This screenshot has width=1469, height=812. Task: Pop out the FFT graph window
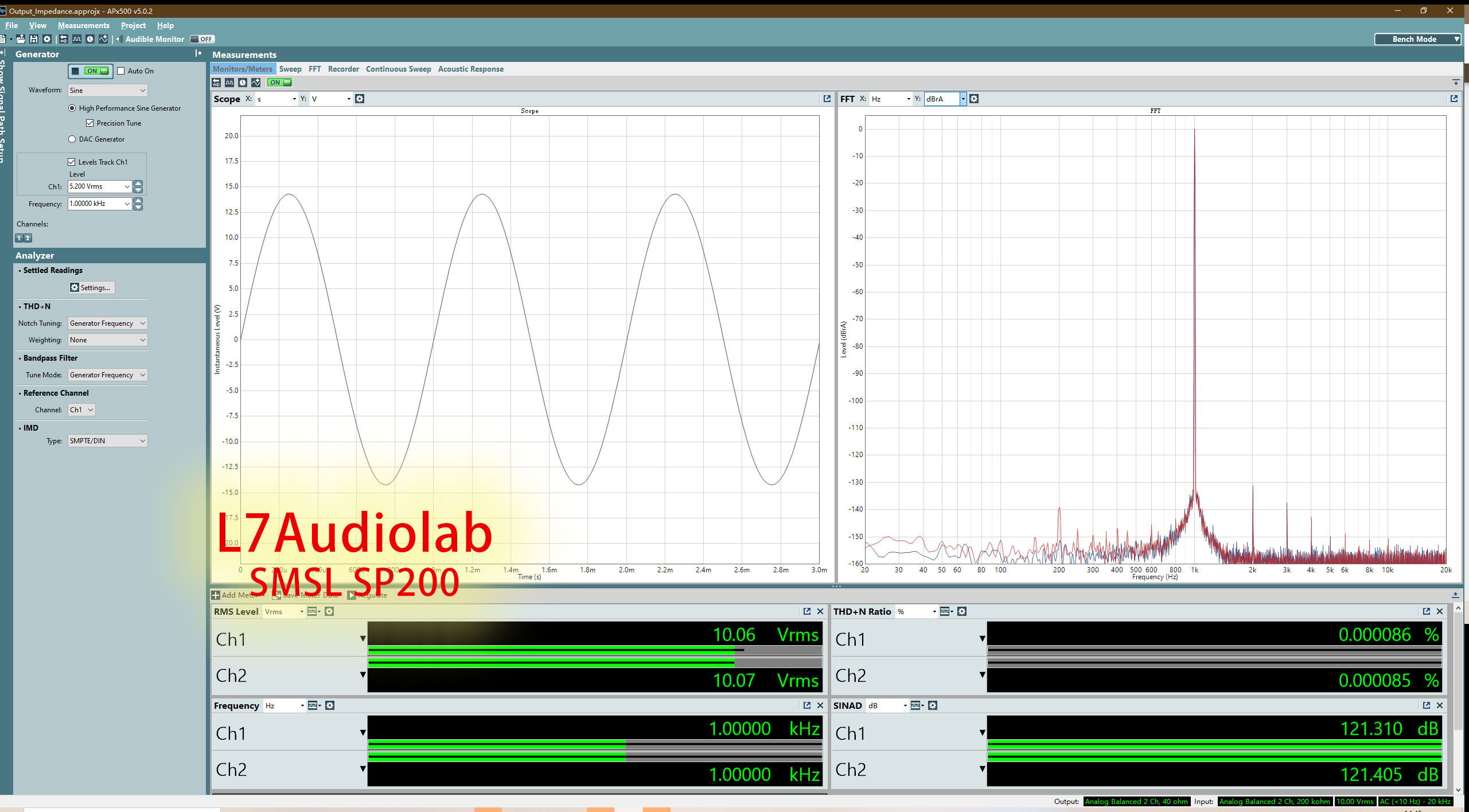[1454, 99]
